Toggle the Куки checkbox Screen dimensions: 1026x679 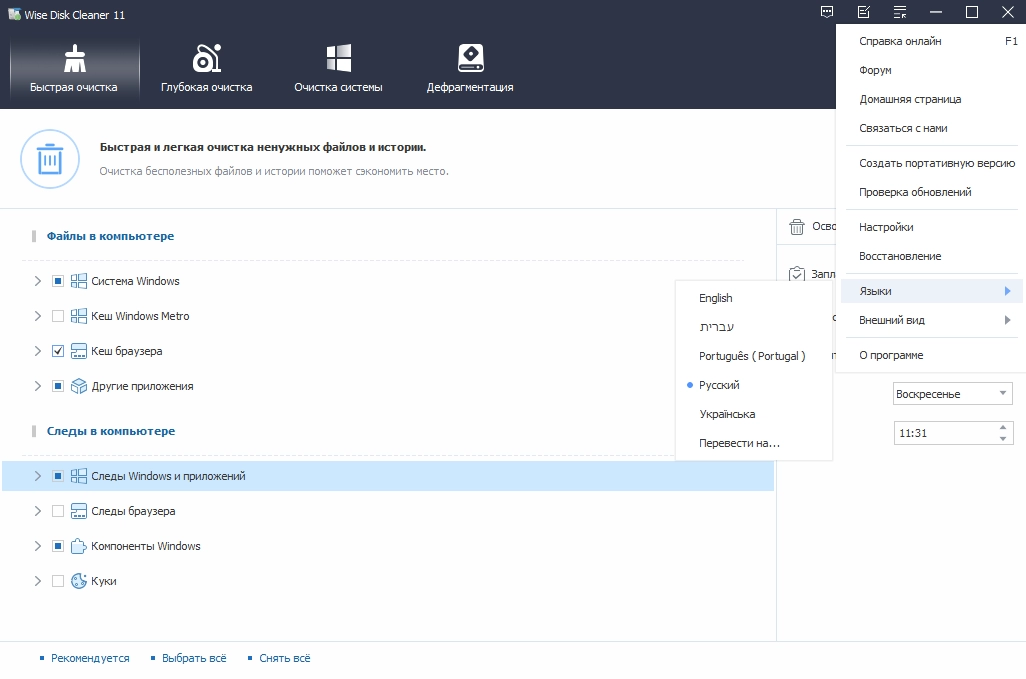(x=58, y=581)
